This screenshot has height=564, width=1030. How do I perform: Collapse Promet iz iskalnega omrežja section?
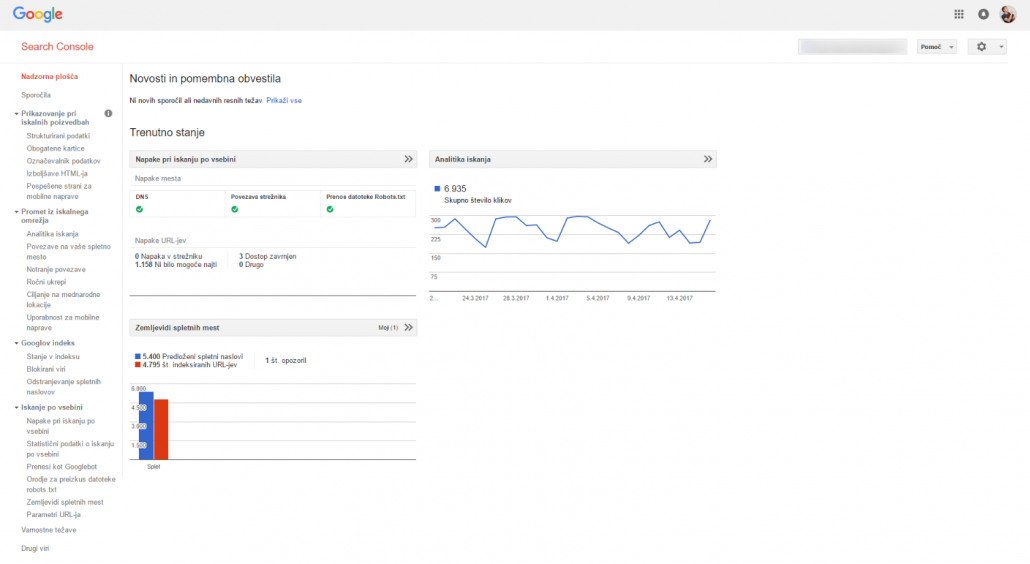click(x=17, y=212)
